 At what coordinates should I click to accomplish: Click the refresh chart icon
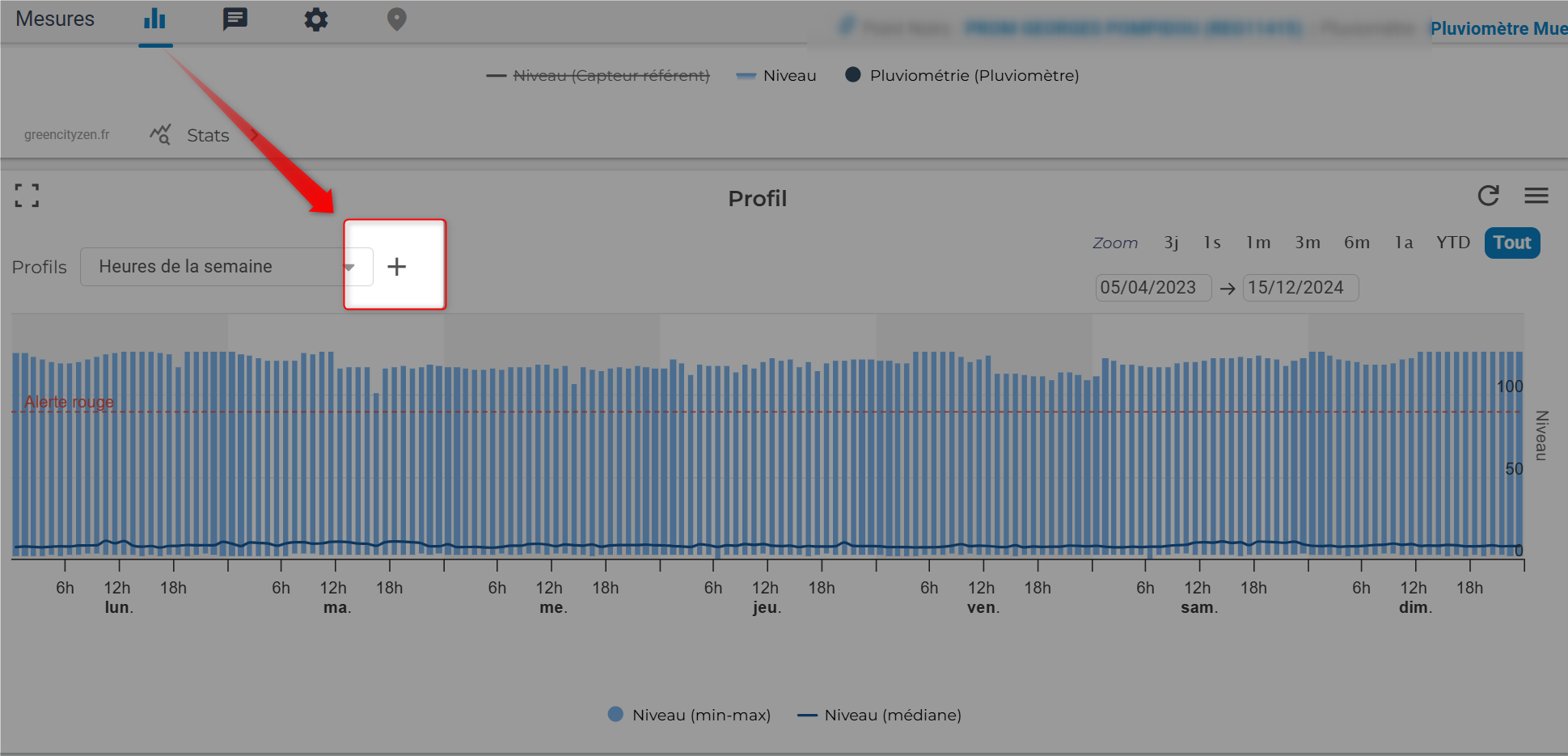1488,196
